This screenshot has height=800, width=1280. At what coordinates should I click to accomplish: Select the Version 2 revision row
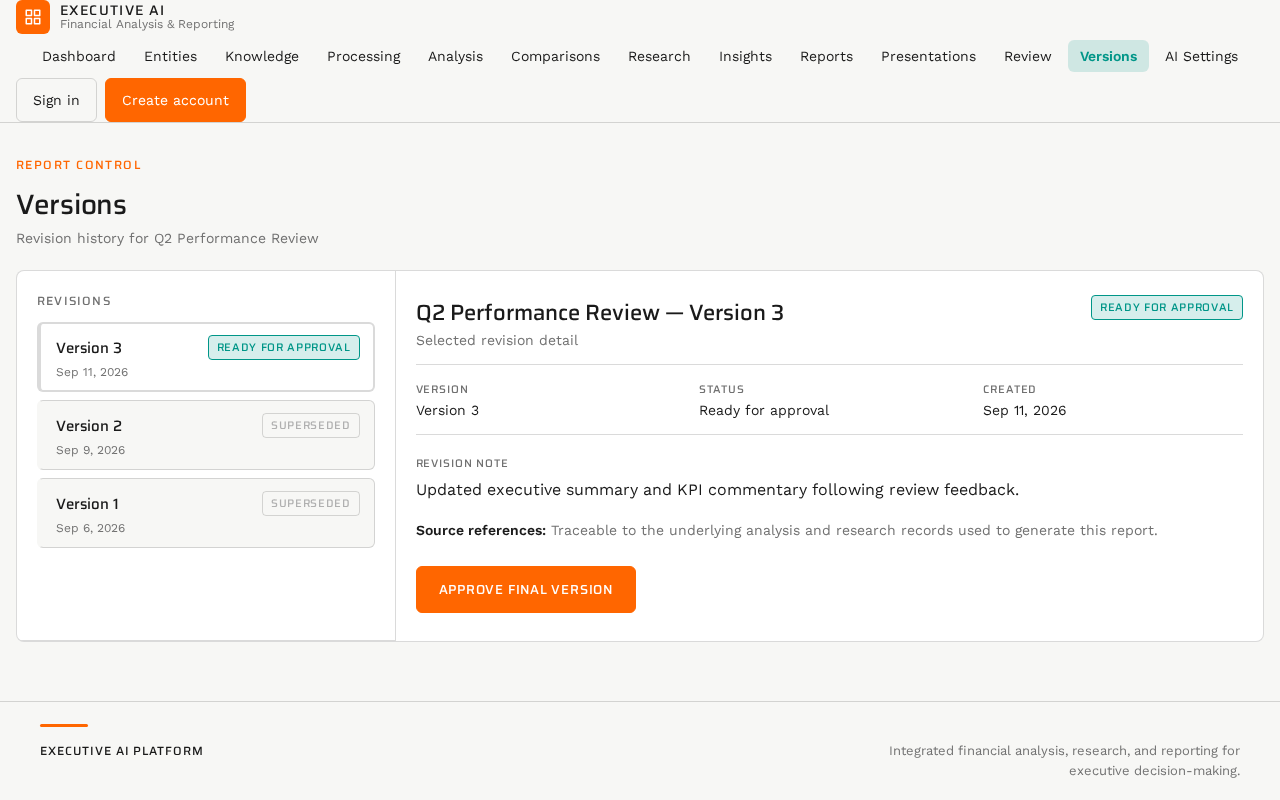tap(206, 435)
